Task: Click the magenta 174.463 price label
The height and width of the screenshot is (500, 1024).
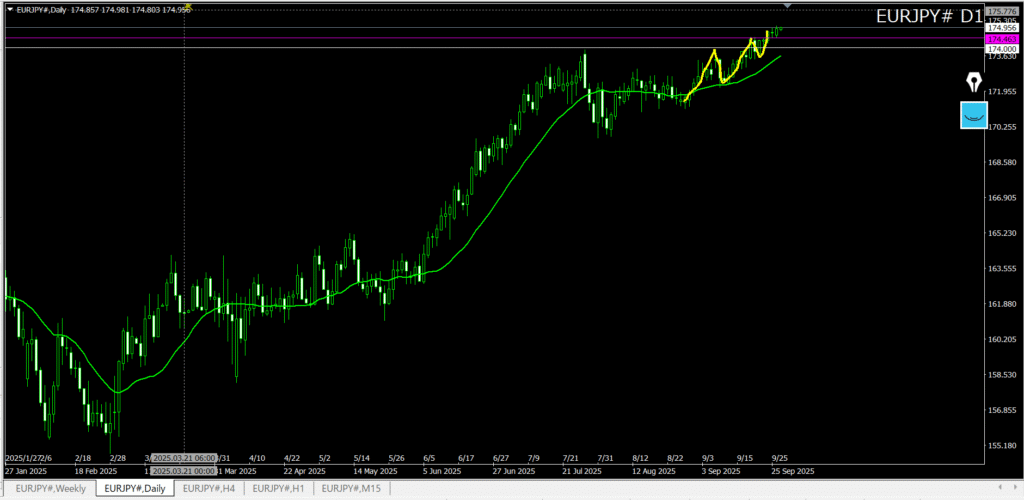Action: 1002,38
